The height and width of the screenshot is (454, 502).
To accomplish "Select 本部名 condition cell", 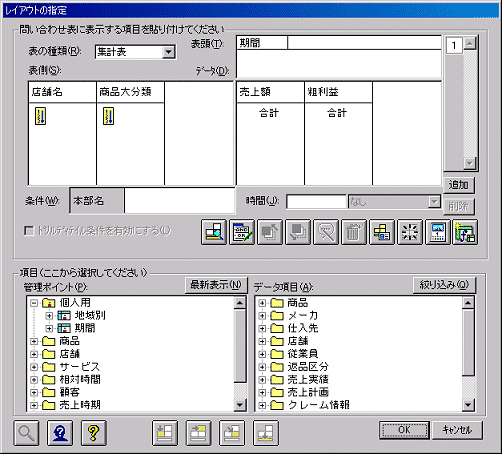I will [97, 201].
